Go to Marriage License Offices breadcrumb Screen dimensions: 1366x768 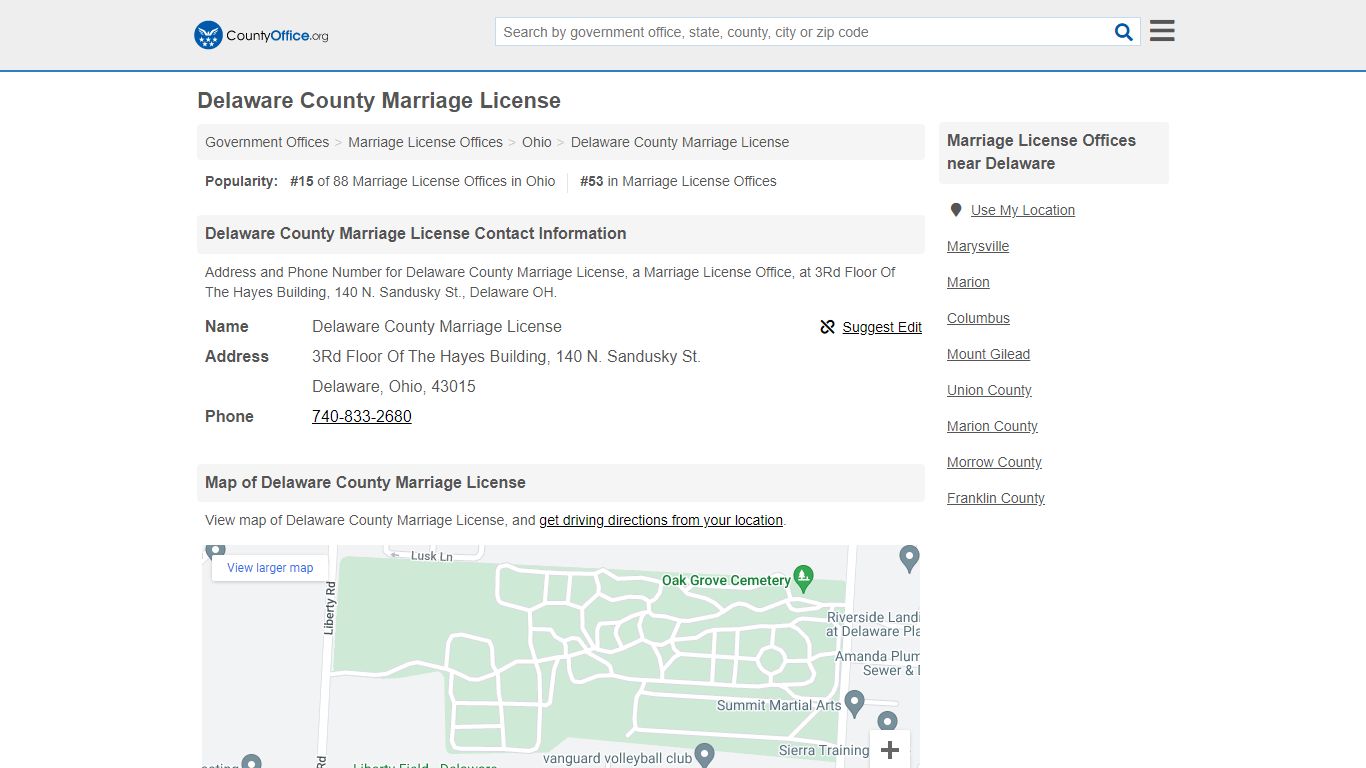pyautogui.click(x=425, y=142)
